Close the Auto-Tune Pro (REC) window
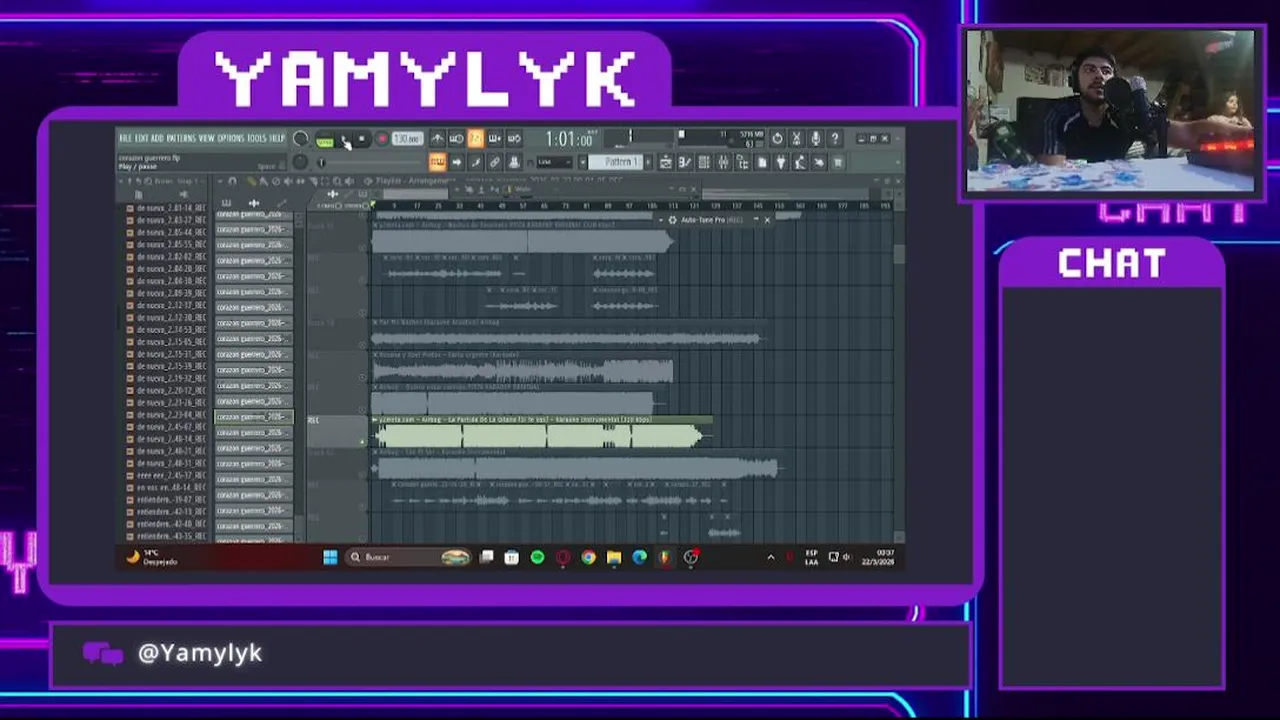The image size is (1280, 720). tap(767, 220)
